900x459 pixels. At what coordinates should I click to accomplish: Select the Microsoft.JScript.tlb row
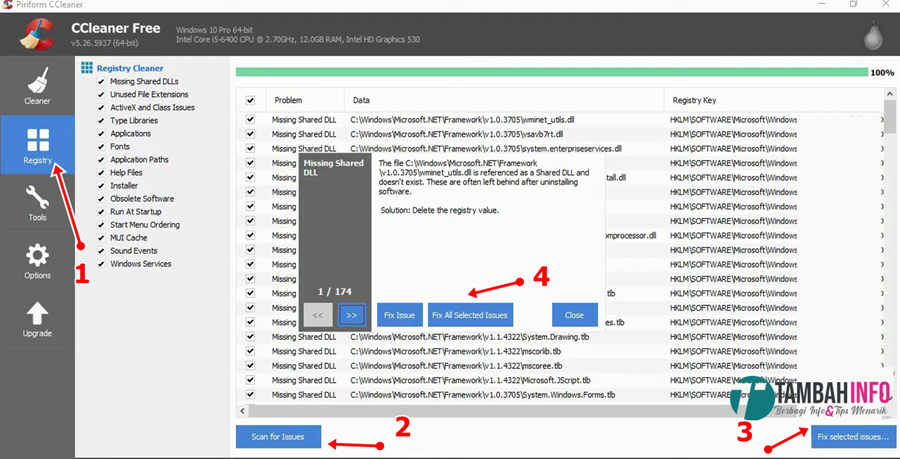561,380
